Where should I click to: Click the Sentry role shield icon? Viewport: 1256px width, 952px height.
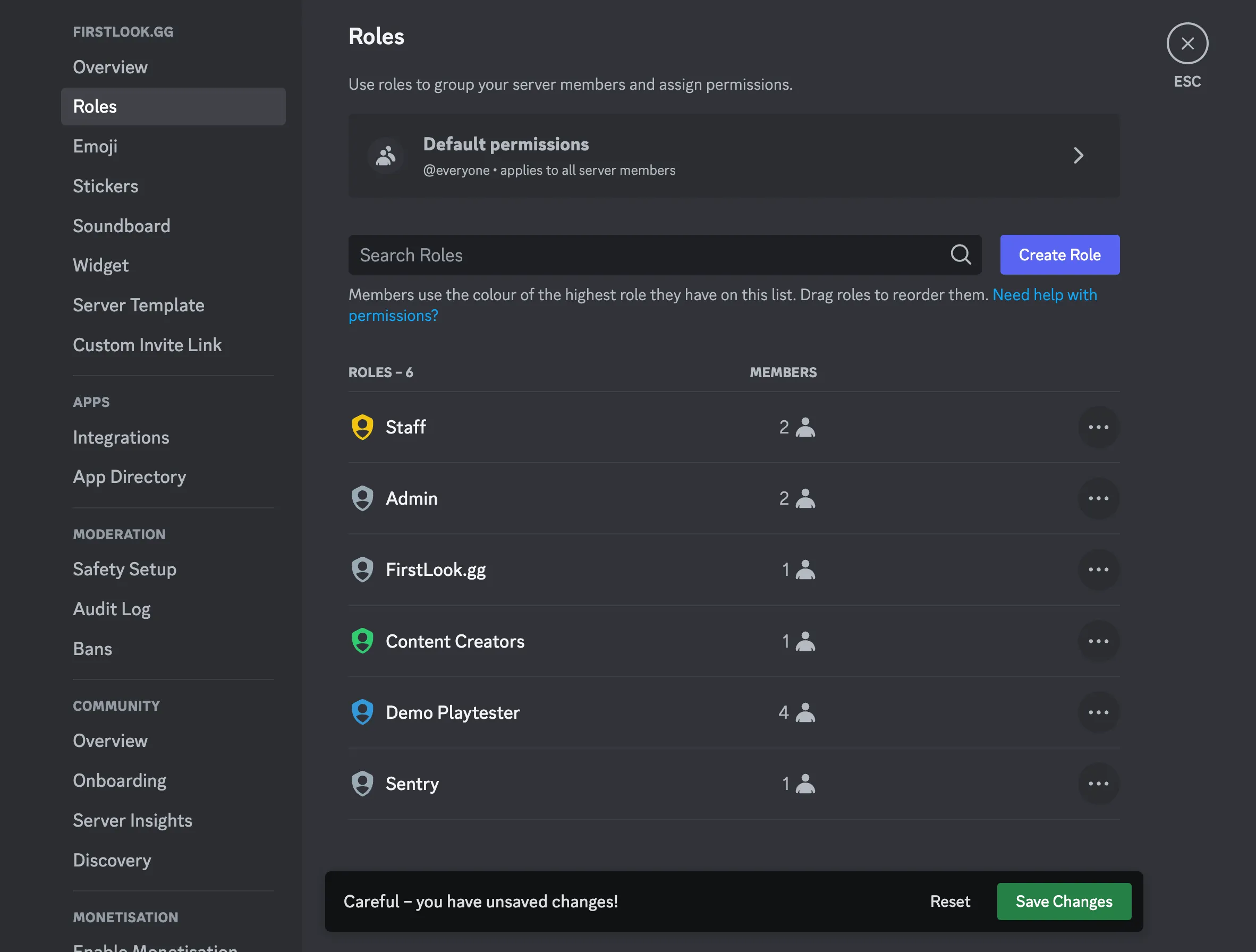click(x=363, y=784)
